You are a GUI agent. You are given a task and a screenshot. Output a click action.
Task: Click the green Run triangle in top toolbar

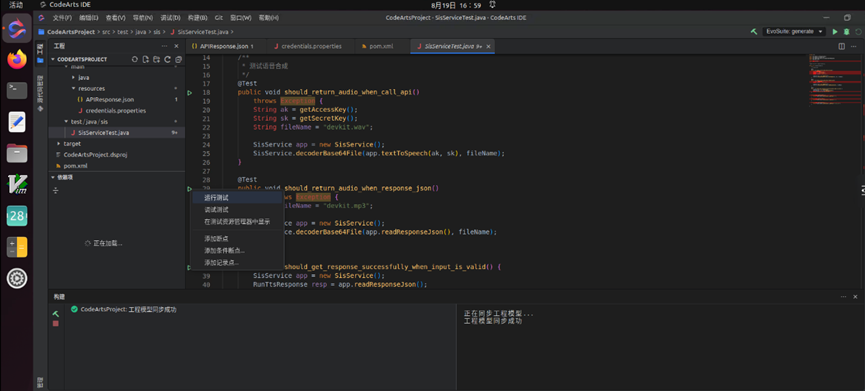coord(835,31)
